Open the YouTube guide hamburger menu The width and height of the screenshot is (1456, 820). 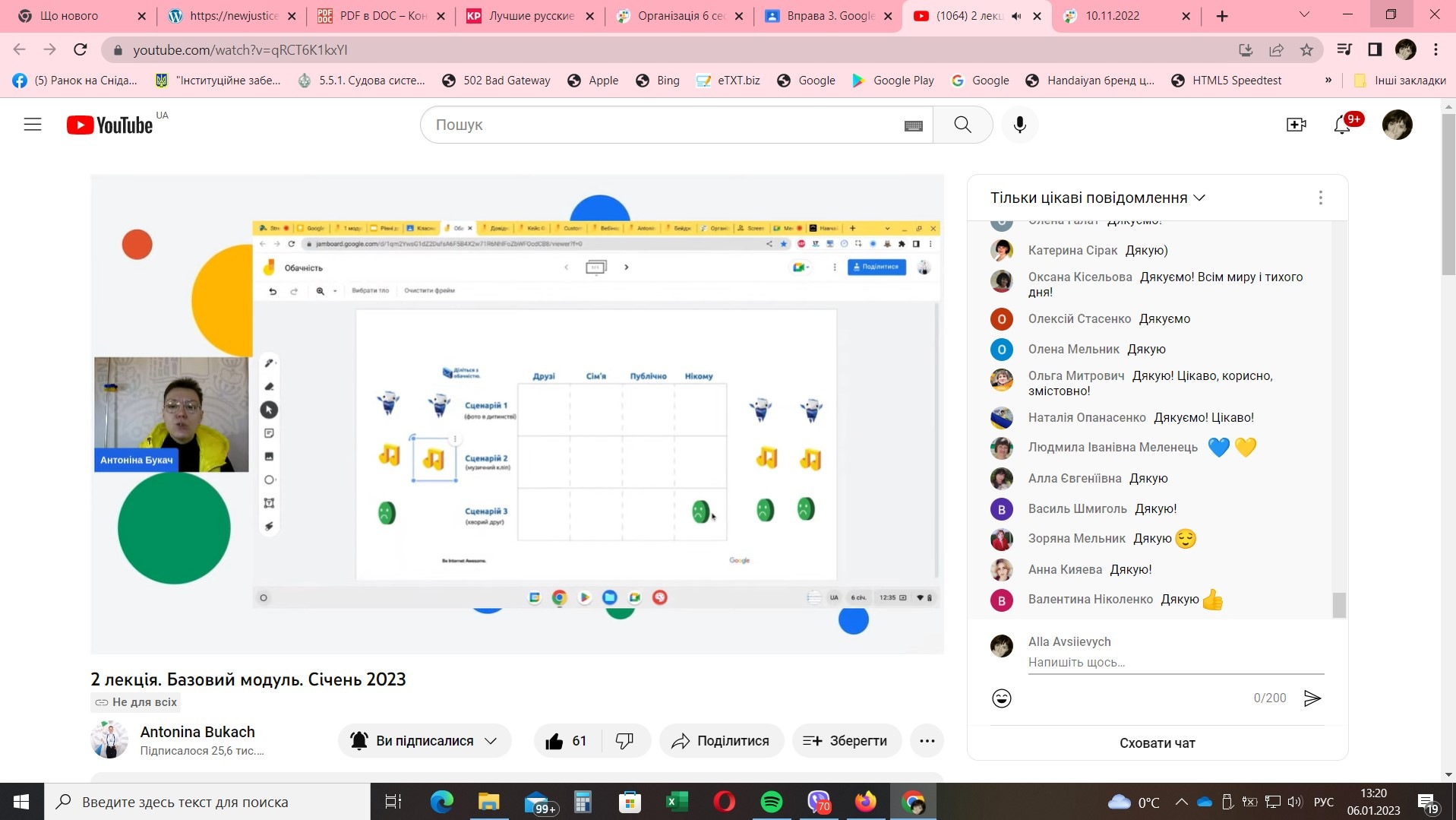[x=33, y=125]
